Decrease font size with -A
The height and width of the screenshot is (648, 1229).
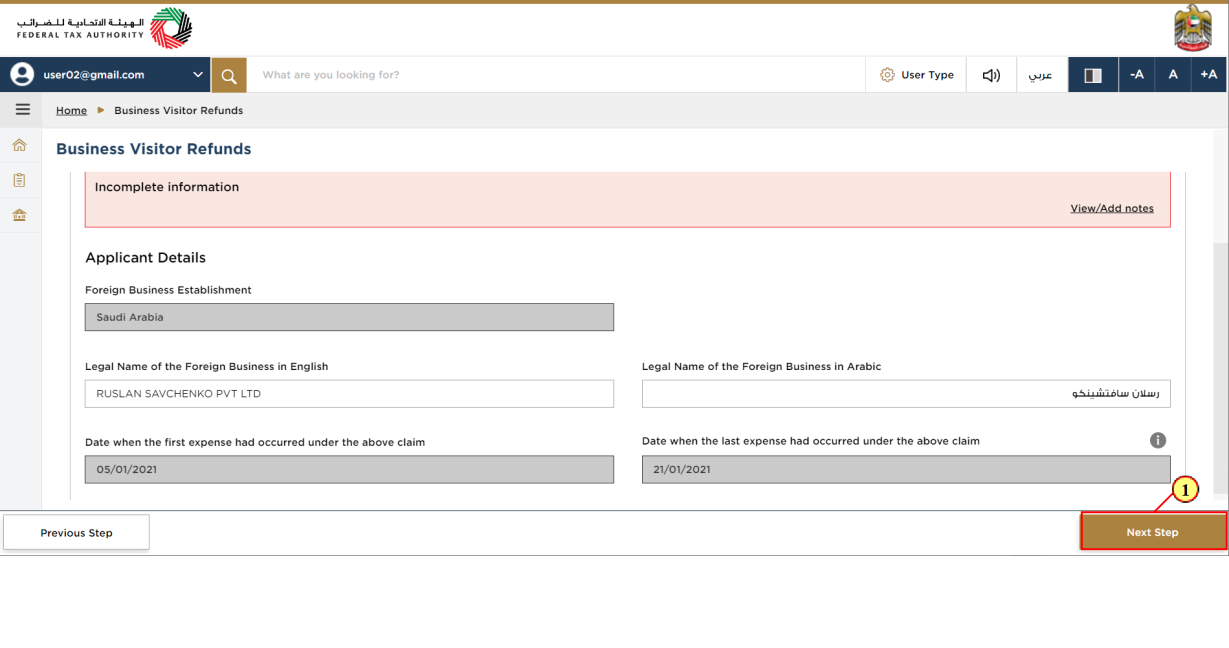click(x=1136, y=75)
